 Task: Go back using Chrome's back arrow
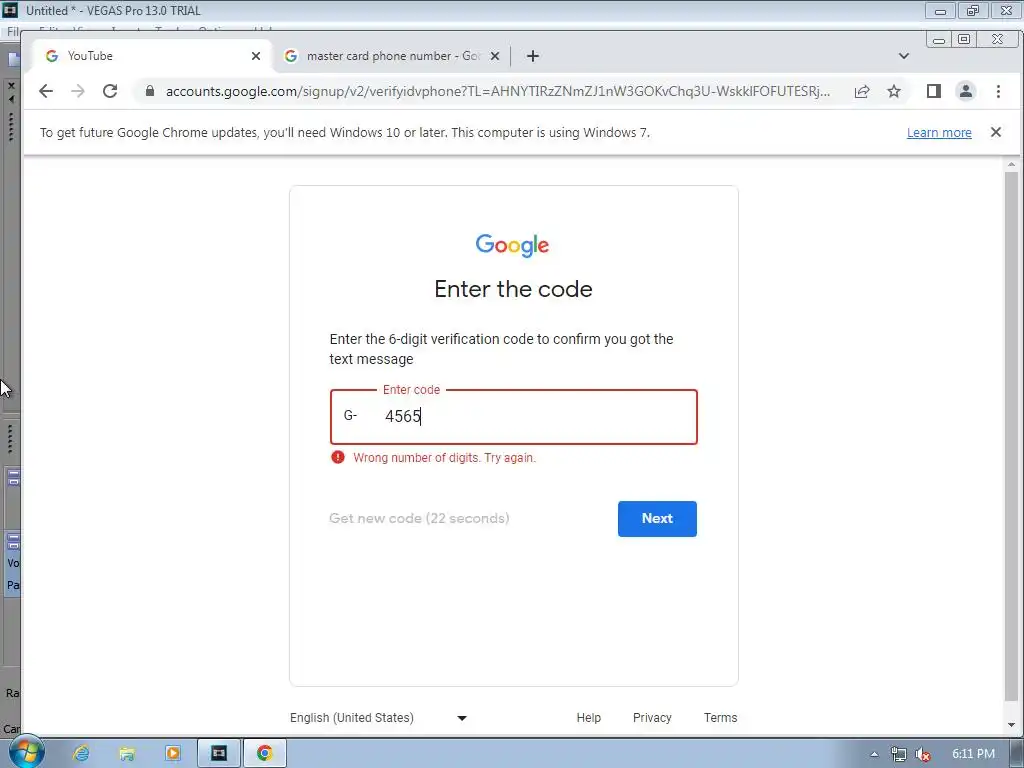46,91
